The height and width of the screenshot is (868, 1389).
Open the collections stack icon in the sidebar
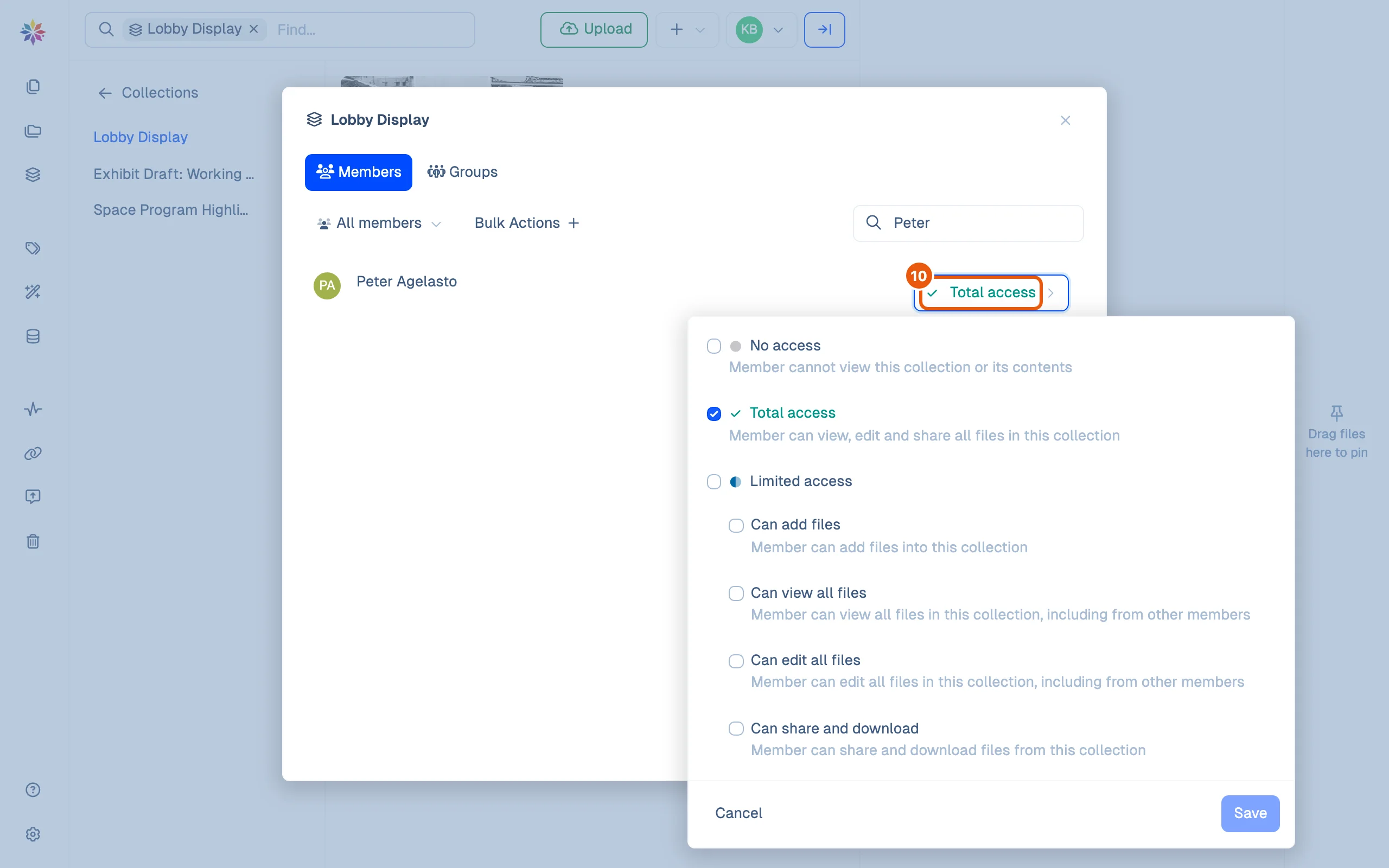(x=33, y=175)
